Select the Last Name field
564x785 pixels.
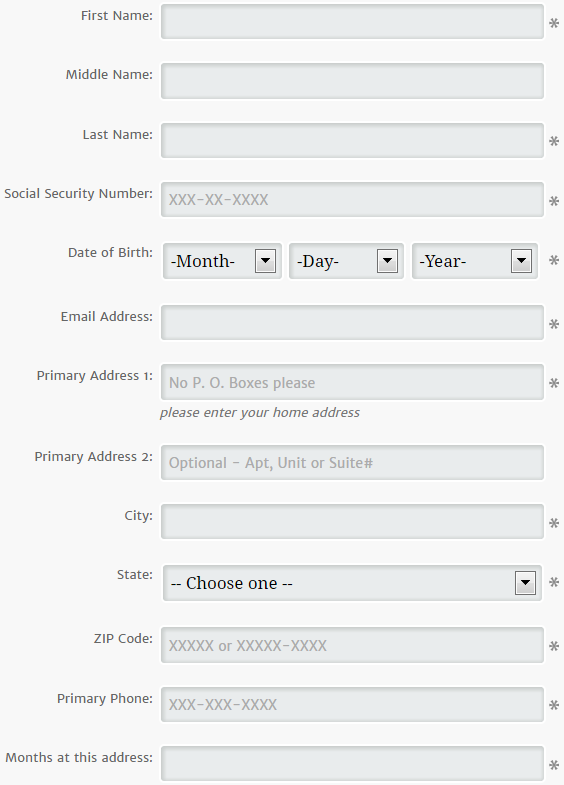[x=352, y=141]
